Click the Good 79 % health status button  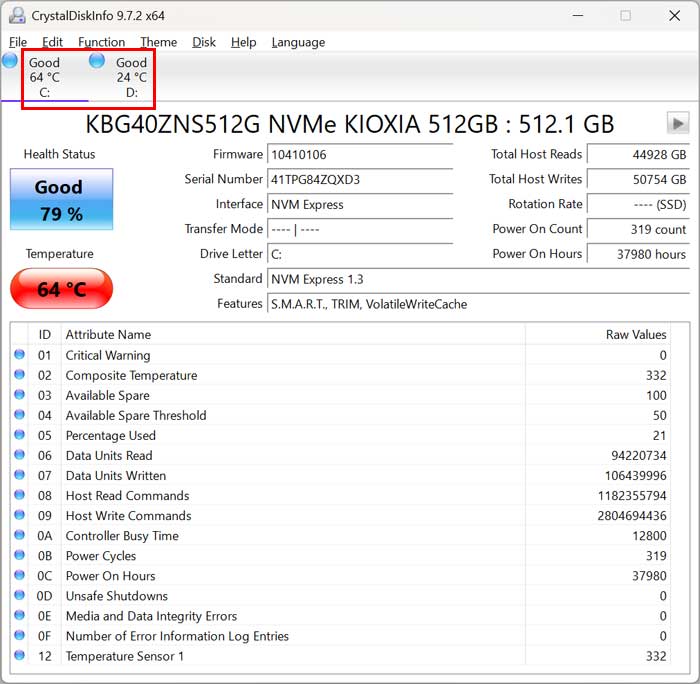click(x=61, y=200)
